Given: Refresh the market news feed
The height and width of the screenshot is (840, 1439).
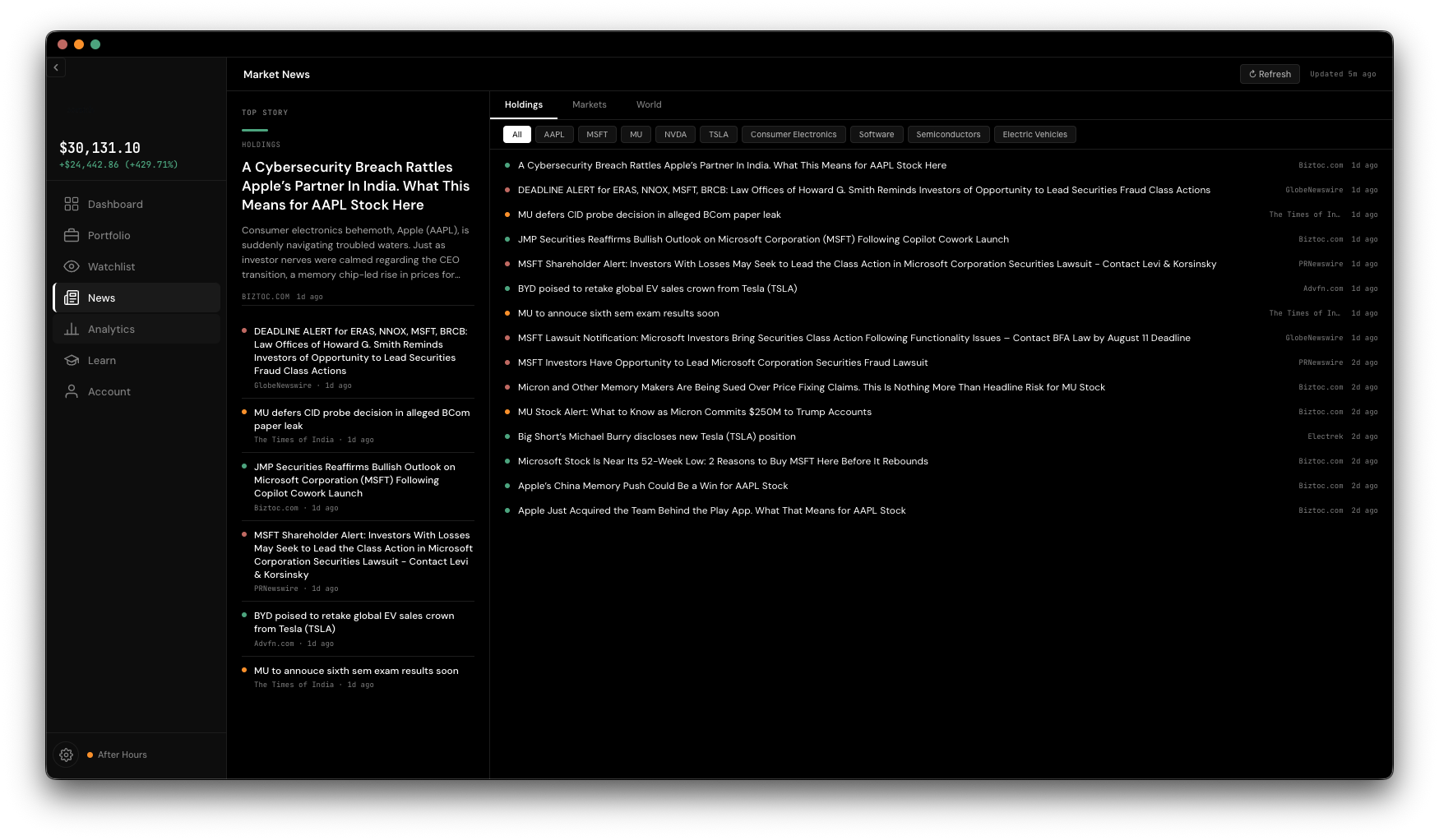Looking at the screenshot, I should pos(1270,74).
